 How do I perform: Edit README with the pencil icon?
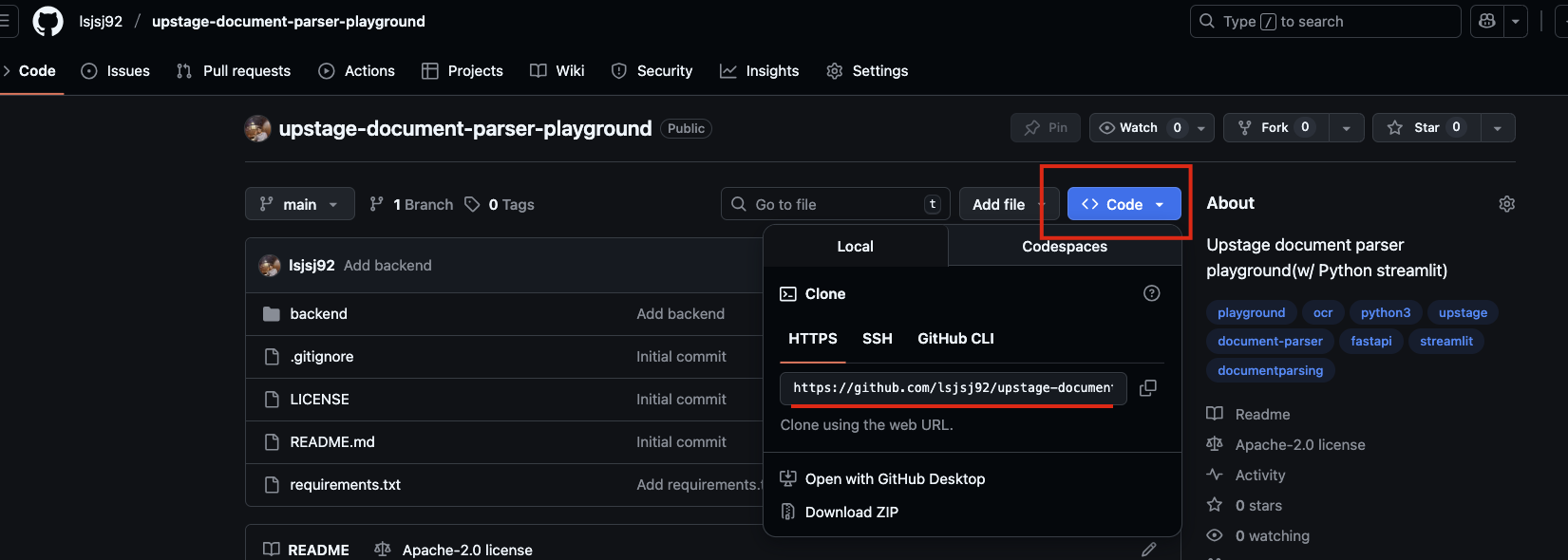[1148, 550]
